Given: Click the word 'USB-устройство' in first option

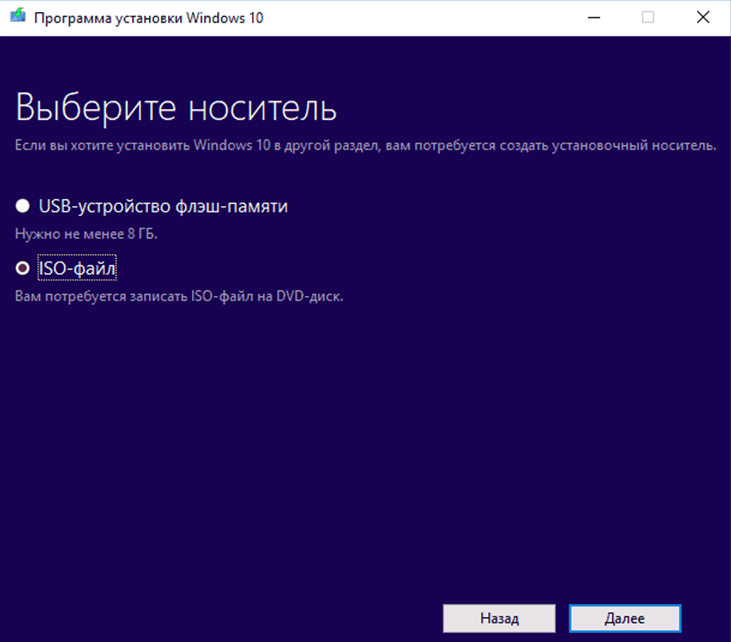Looking at the screenshot, I should (x=94, y=206).
